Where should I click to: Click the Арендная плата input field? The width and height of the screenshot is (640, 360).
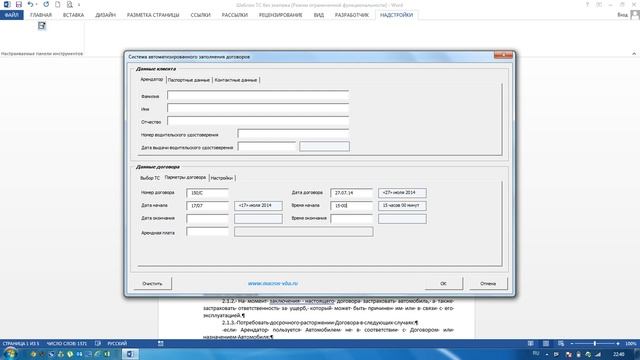[x=207, y=232]
